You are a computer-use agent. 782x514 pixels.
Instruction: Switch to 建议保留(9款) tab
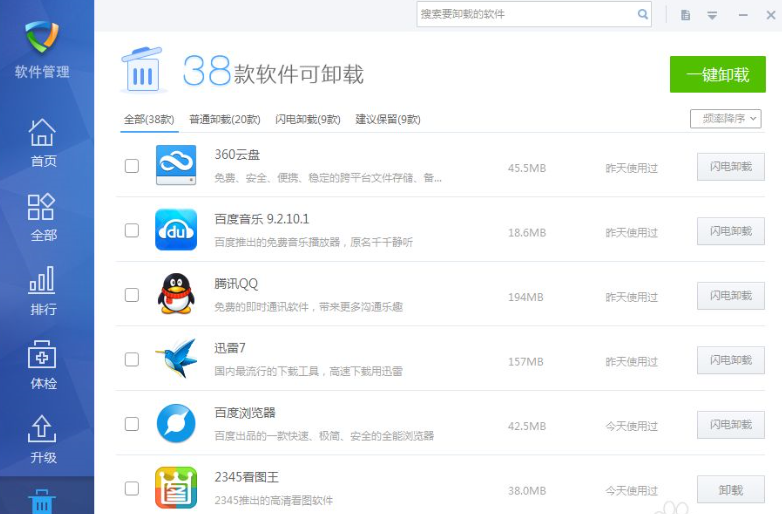point(388,120)
